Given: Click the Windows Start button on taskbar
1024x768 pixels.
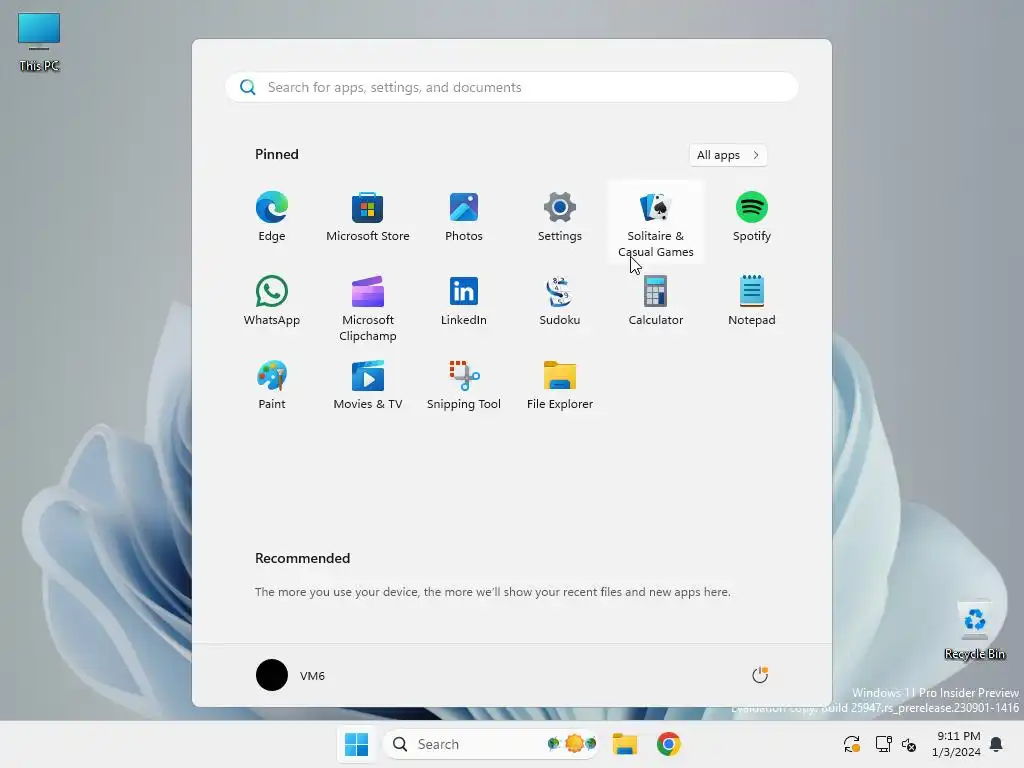Looking at the screenshot, I should [357, 744].
